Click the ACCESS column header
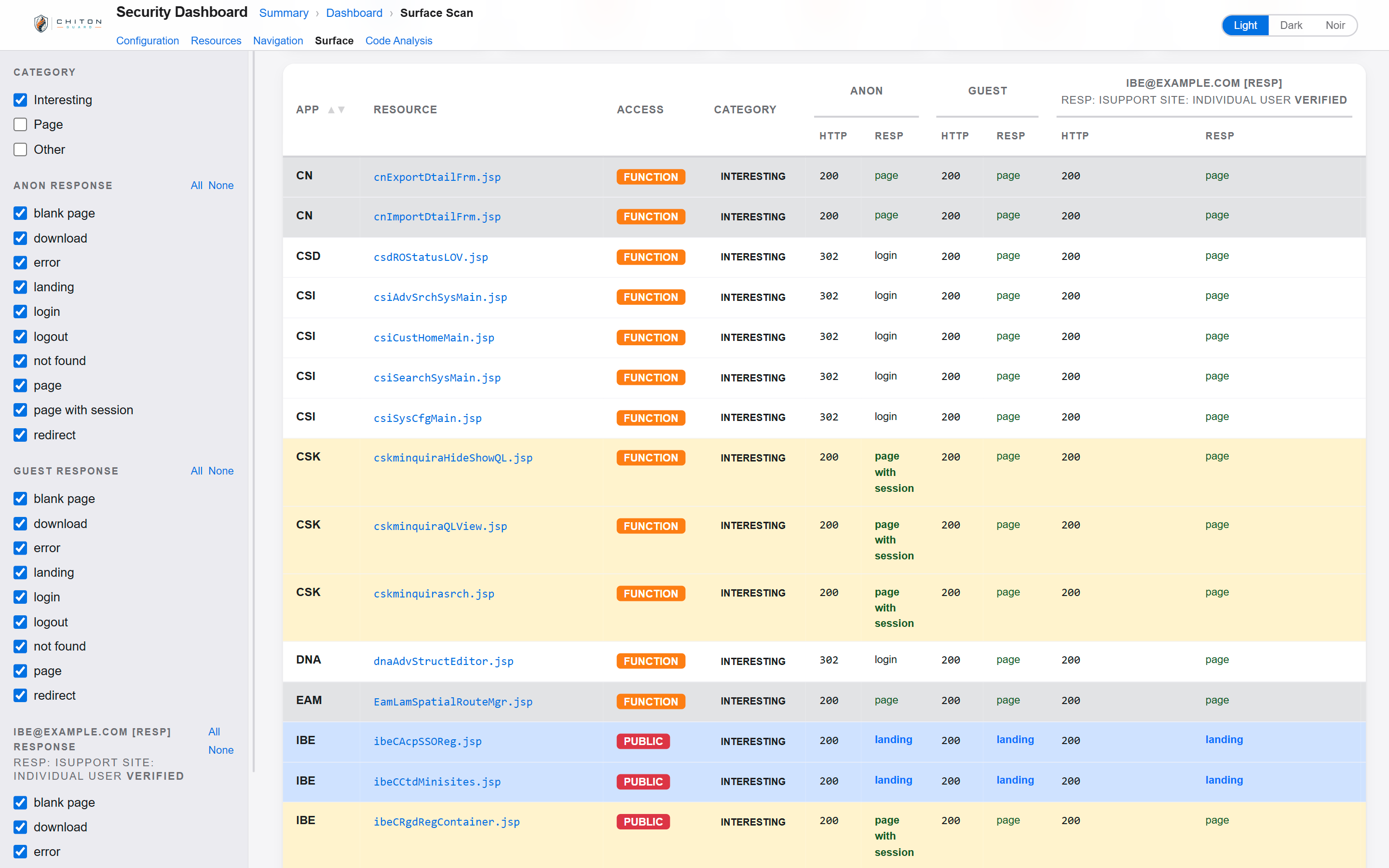 [x=640, y=109]
